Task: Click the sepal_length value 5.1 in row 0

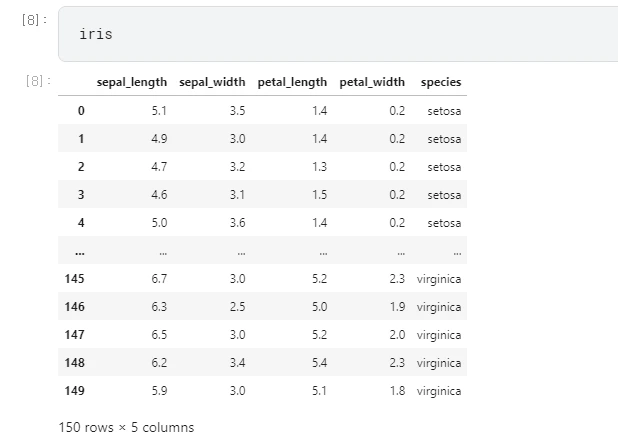Action: 159,110
